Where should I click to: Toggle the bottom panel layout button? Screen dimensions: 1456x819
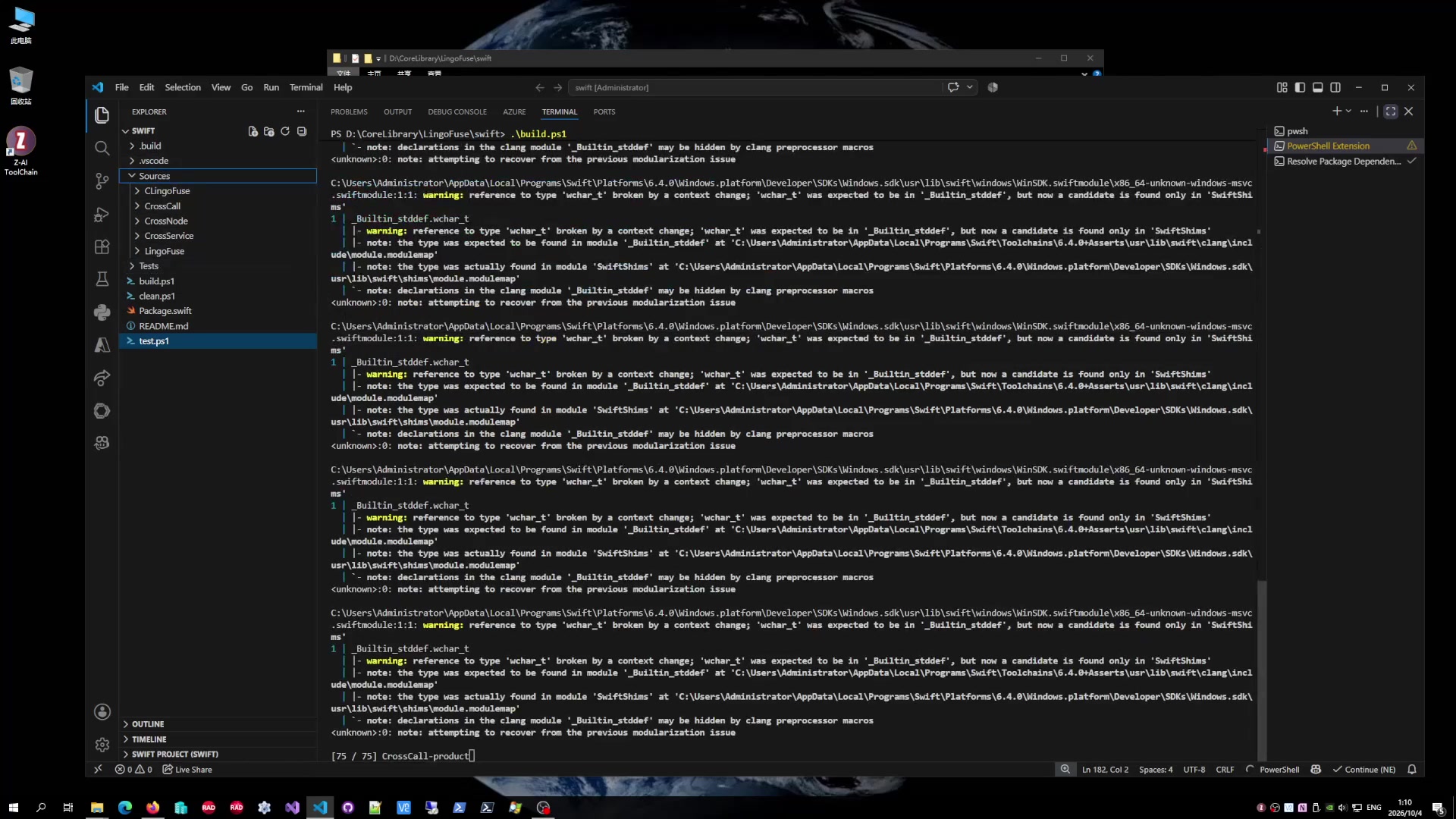[1317, 87]
